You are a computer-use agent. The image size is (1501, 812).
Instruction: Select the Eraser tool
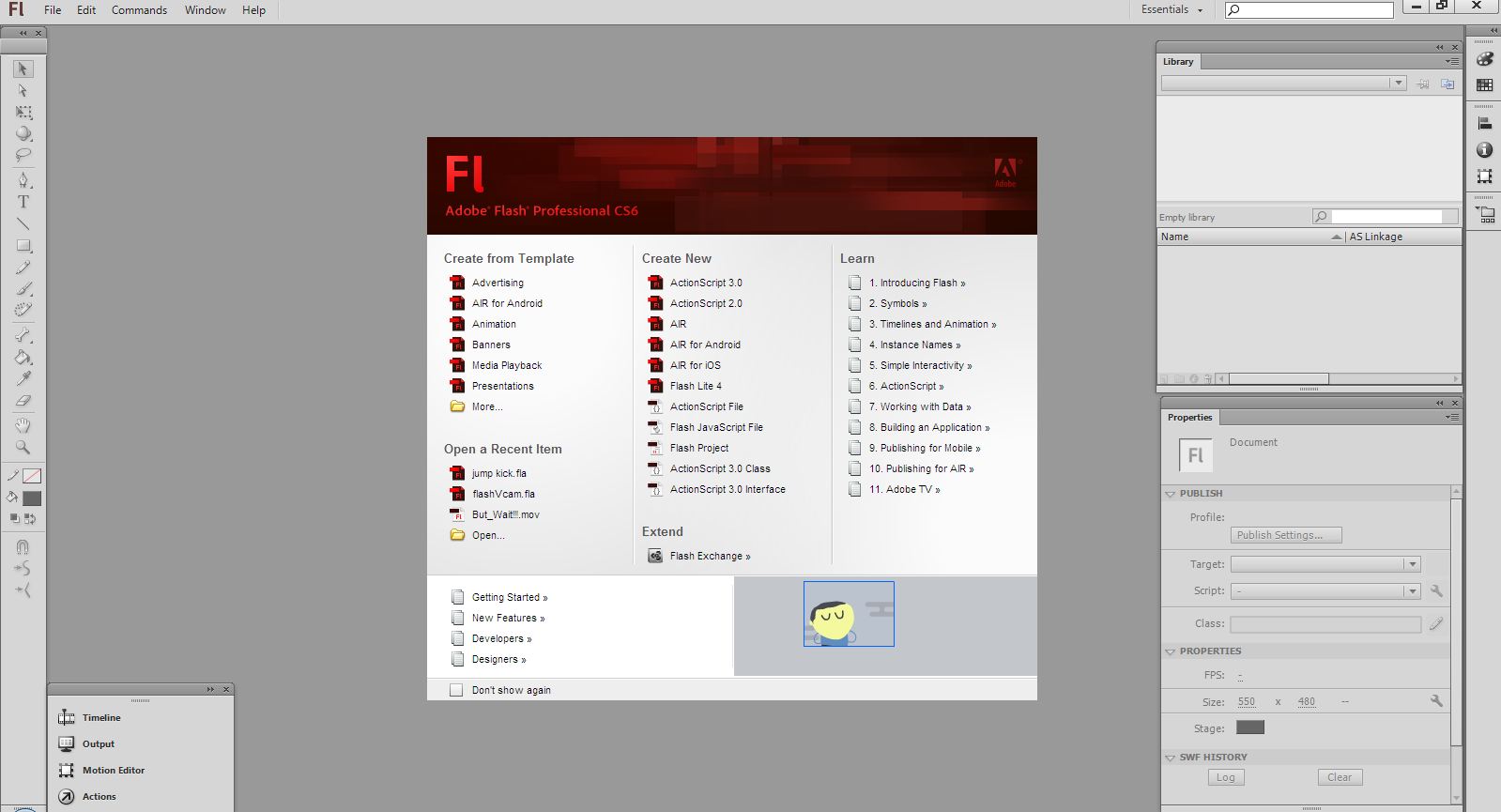23,400
